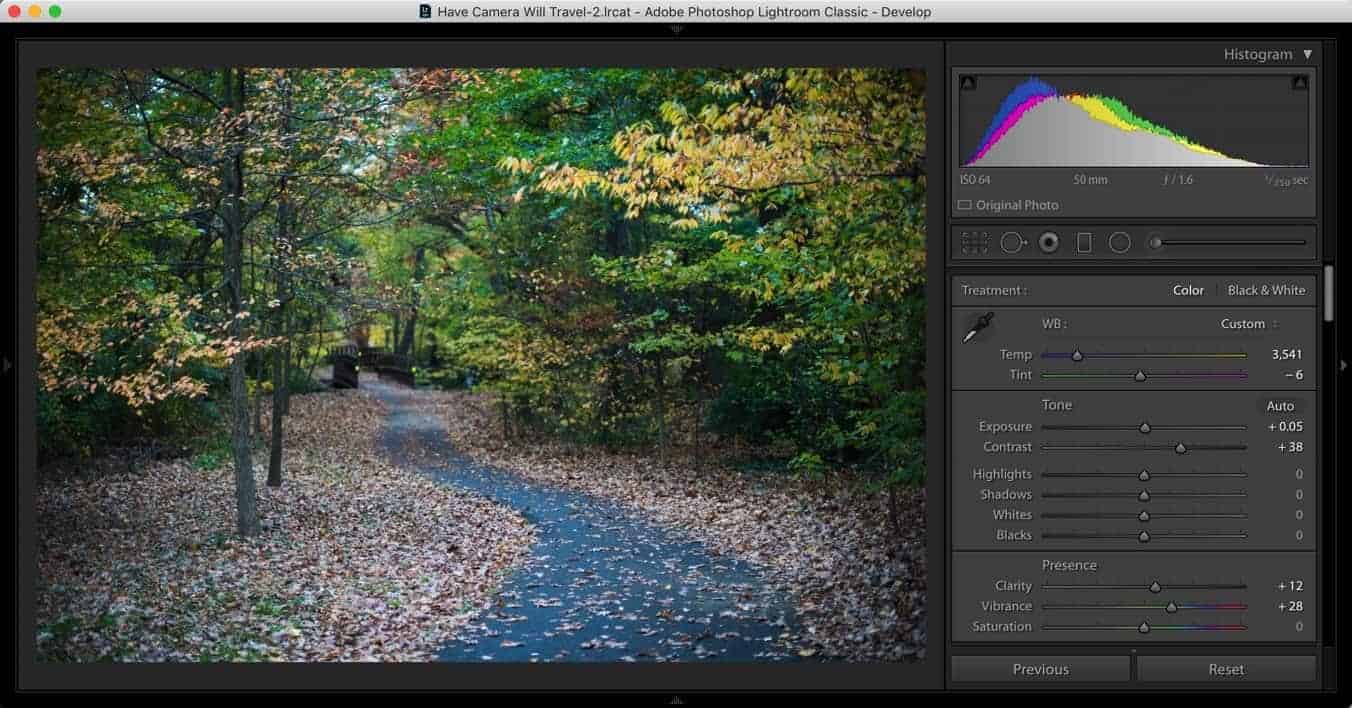Click the Vibrance slider handle
Viewport: 1352px width, 708px height.
point(1171,607)
